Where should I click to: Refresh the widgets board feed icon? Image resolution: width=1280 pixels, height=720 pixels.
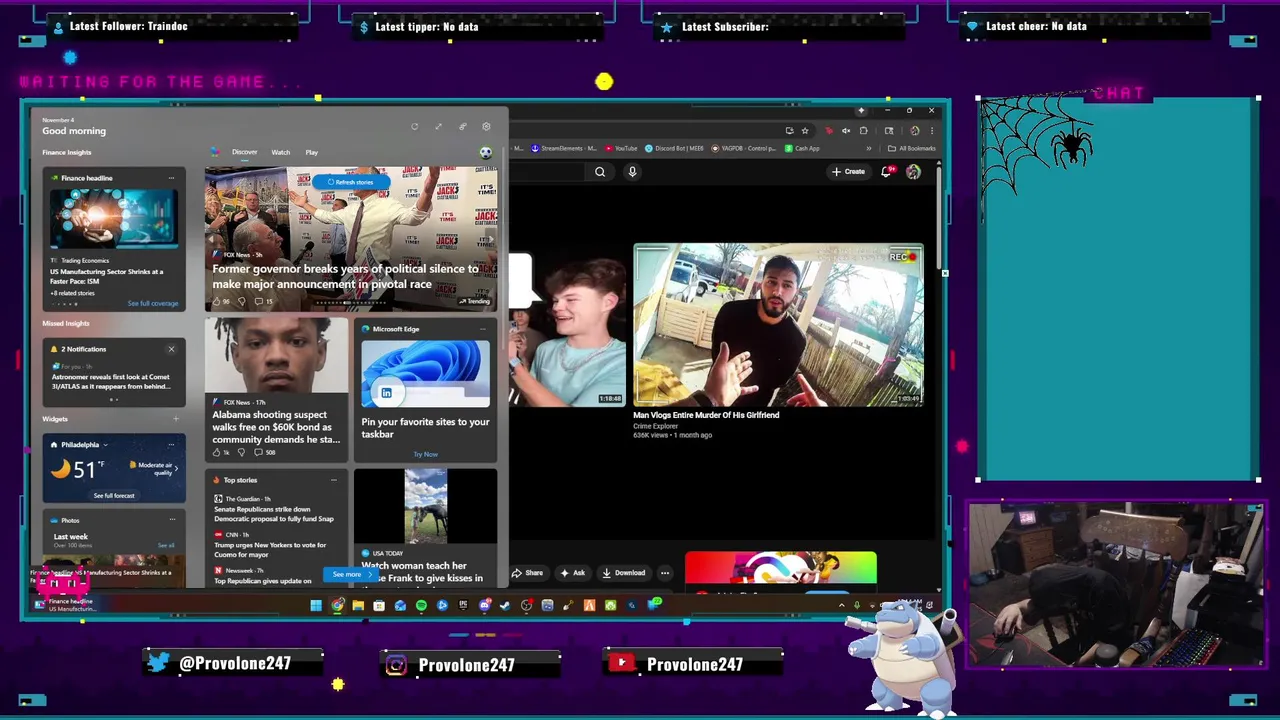point(414,127)
